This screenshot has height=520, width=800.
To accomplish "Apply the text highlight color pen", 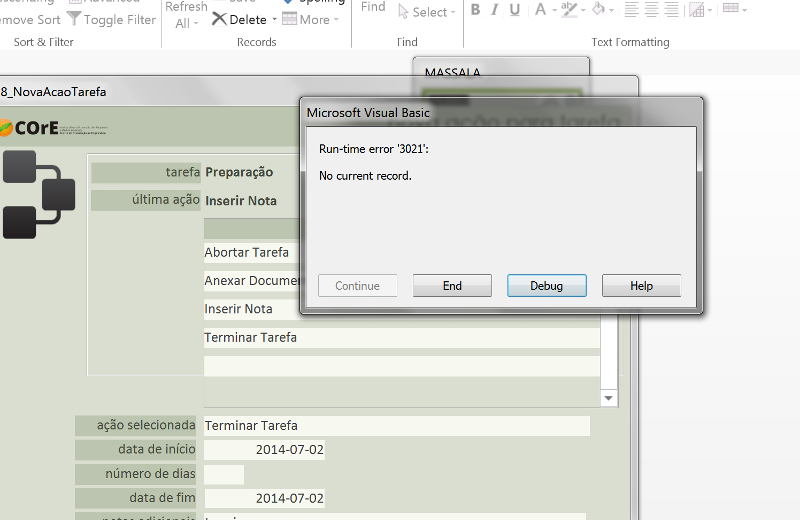I will point(569,10).
